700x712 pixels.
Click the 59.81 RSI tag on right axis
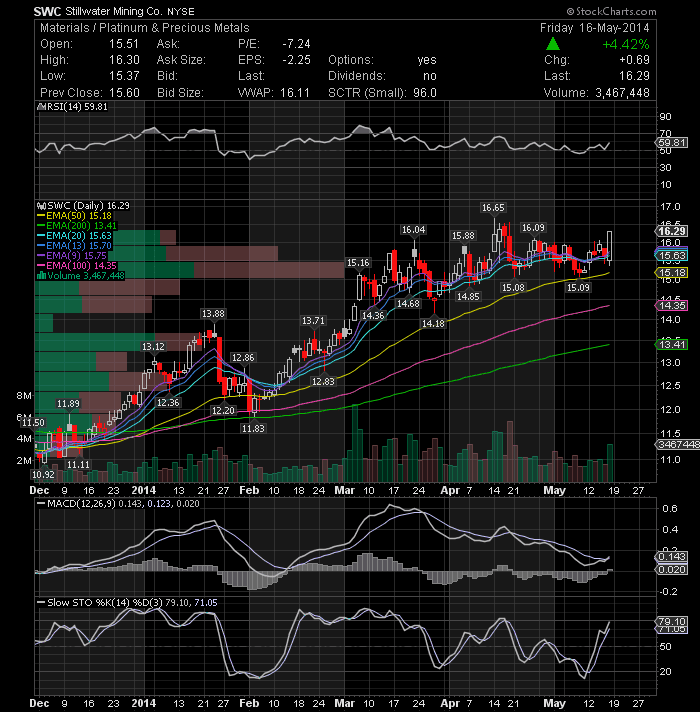(672, 143)
